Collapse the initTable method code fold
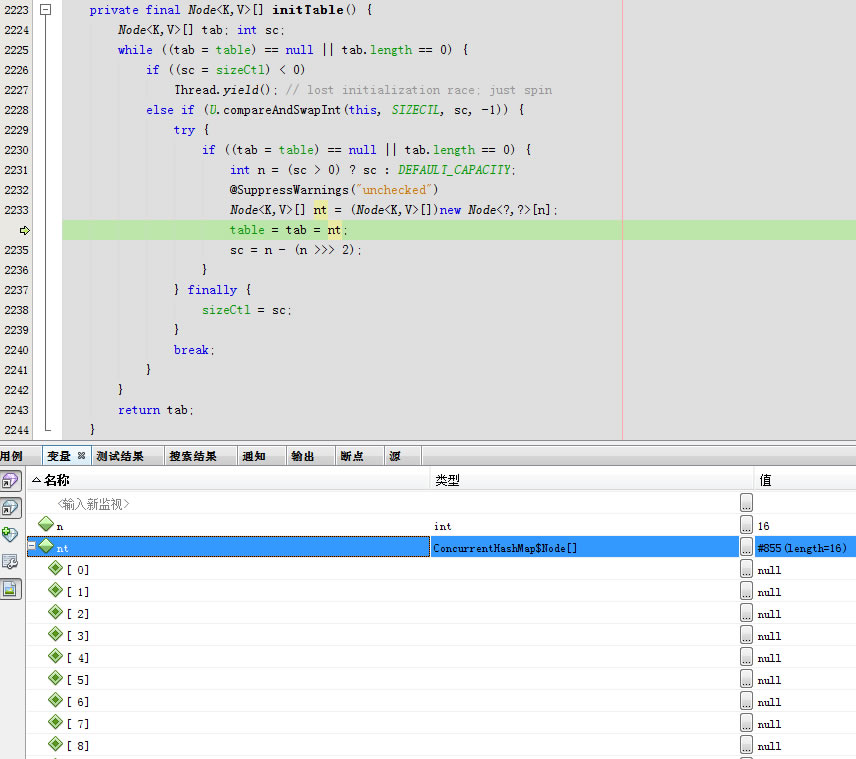 click(46, 9)
